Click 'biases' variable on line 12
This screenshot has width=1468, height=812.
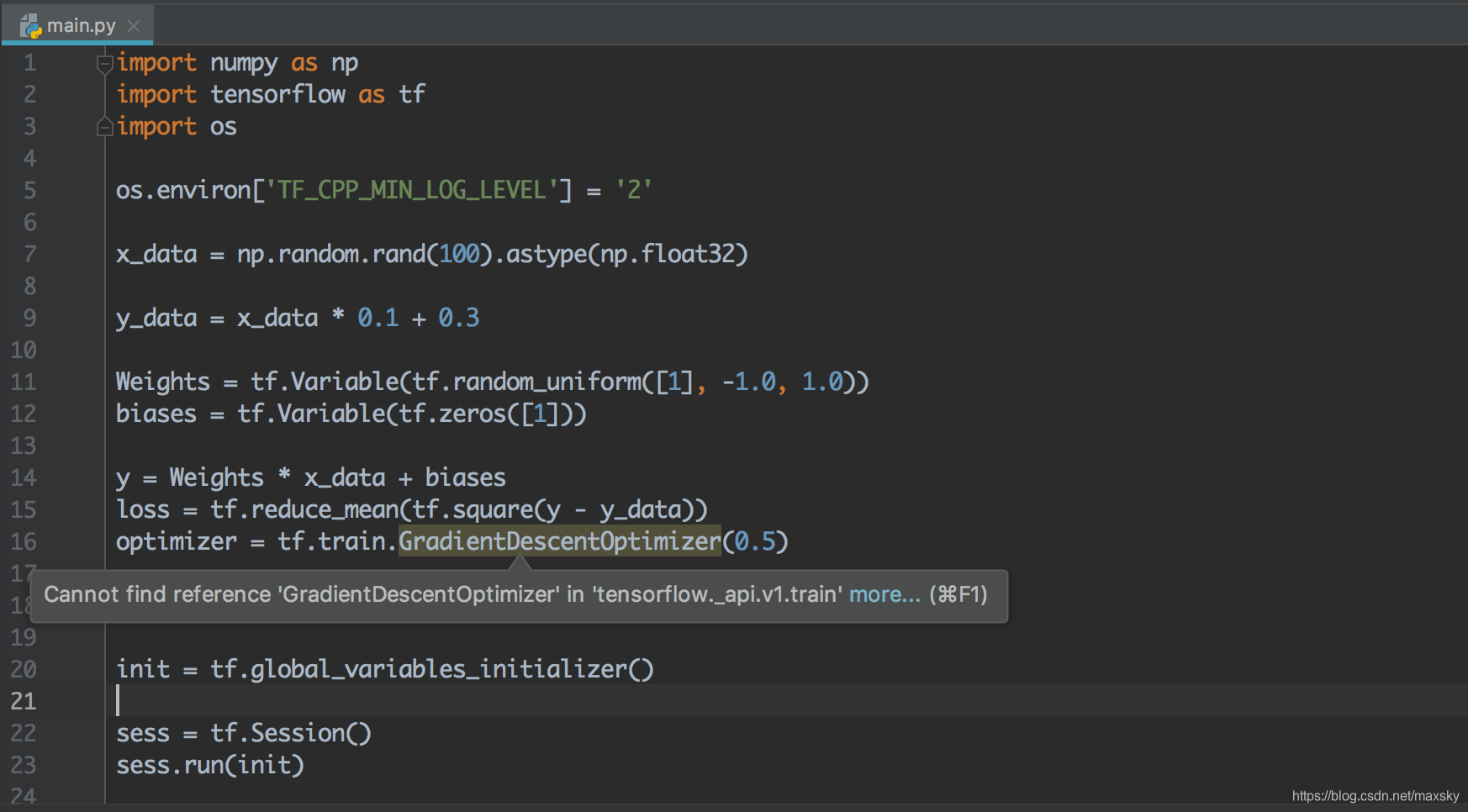[156, 414]
